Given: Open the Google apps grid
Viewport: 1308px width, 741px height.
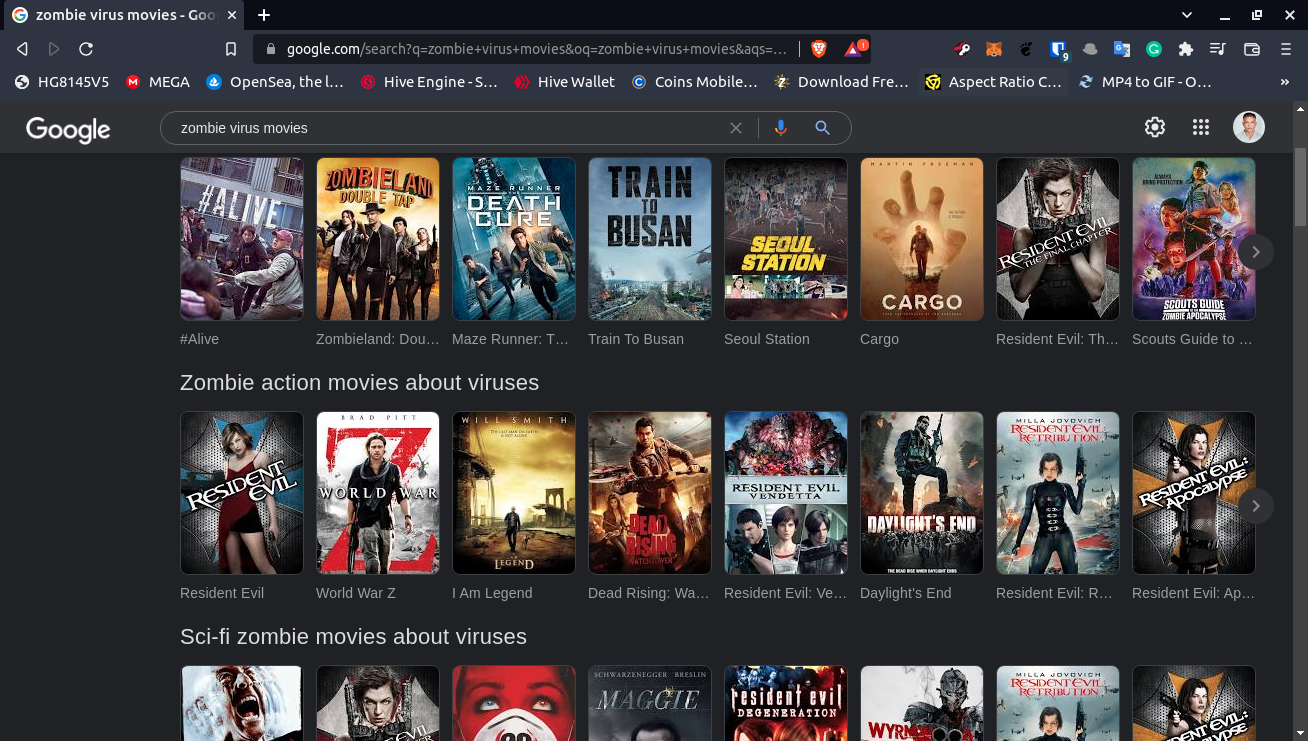Looking at the screenshot, I should (1201, 127).
